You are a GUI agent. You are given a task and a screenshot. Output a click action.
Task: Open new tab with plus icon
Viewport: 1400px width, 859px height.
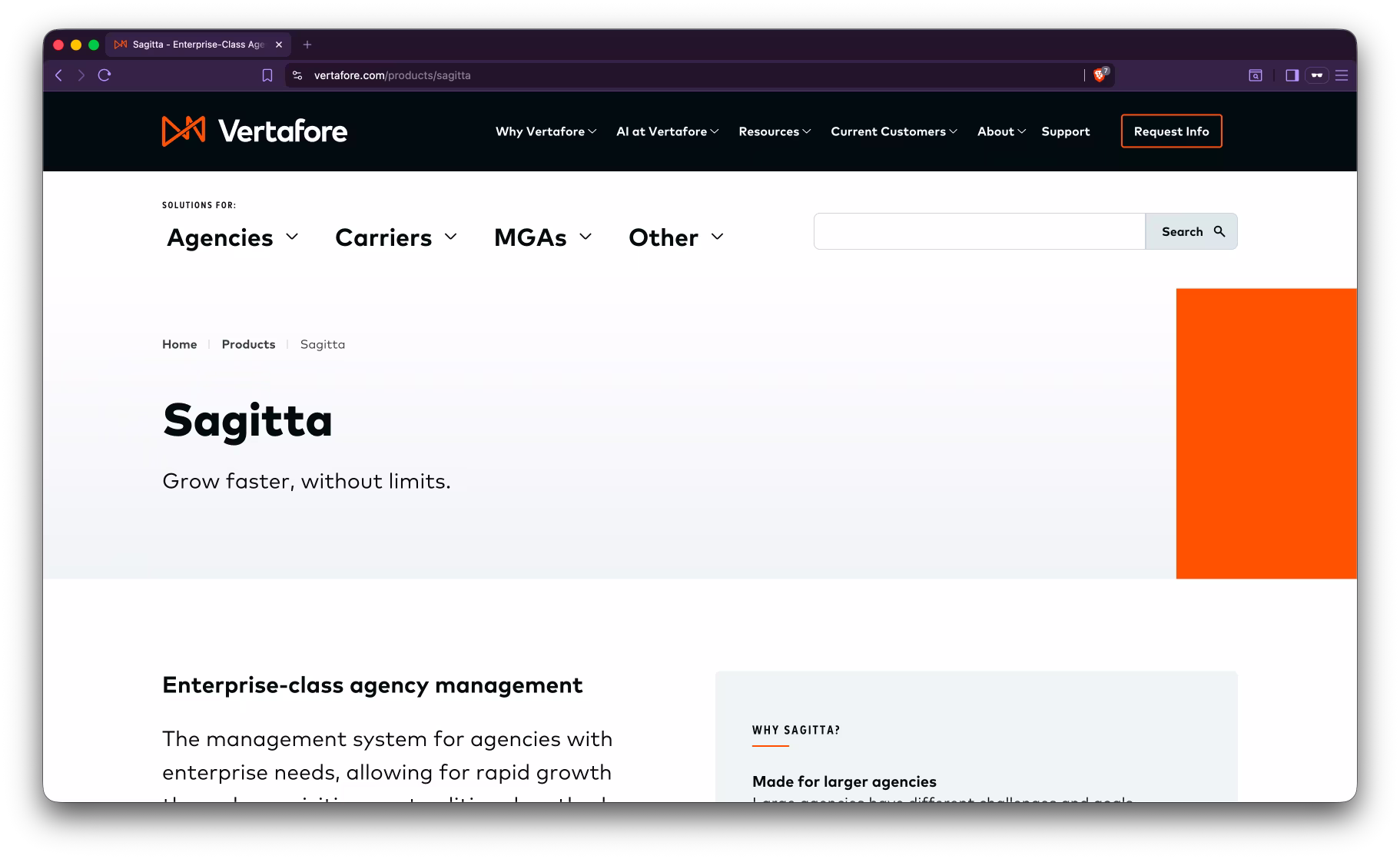(x=307, y=45)
